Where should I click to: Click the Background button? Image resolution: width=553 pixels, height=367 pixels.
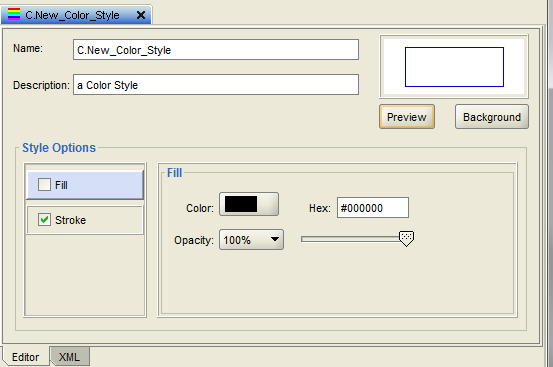(492, 117)
